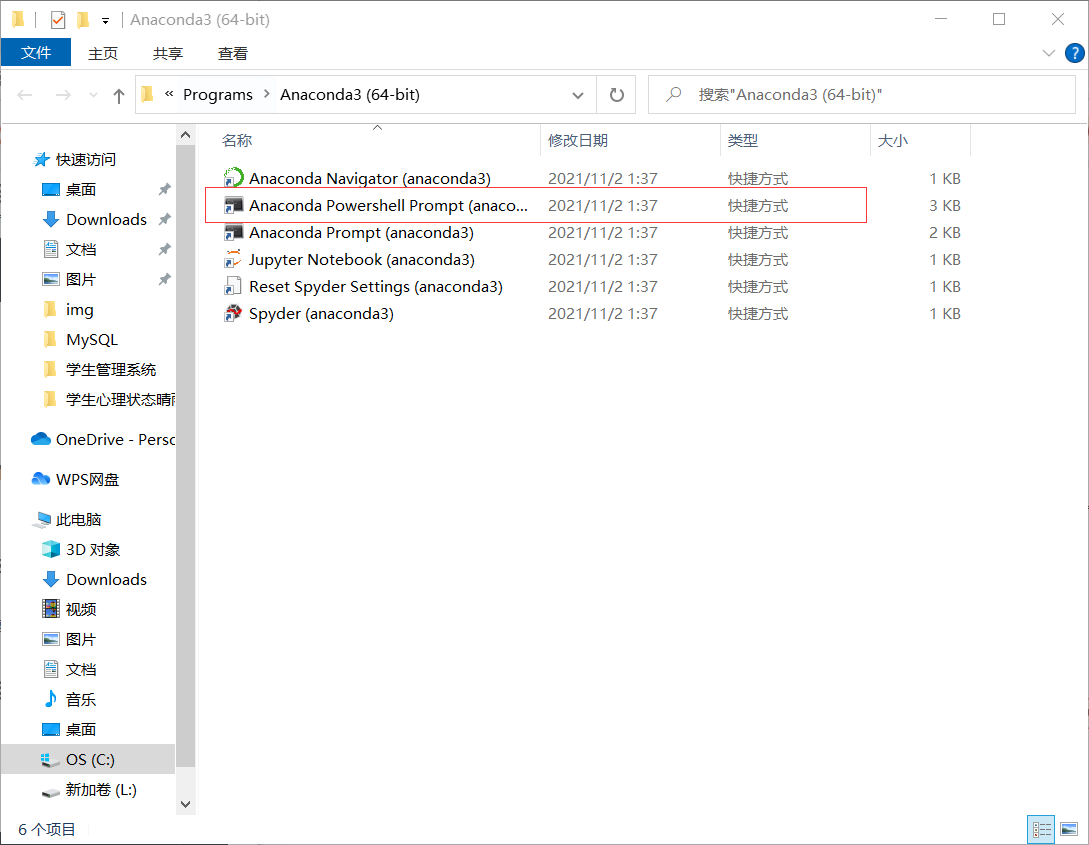Select the Spyder (anaconda3) icon
1089x845 pixels.
pos(233,313)
